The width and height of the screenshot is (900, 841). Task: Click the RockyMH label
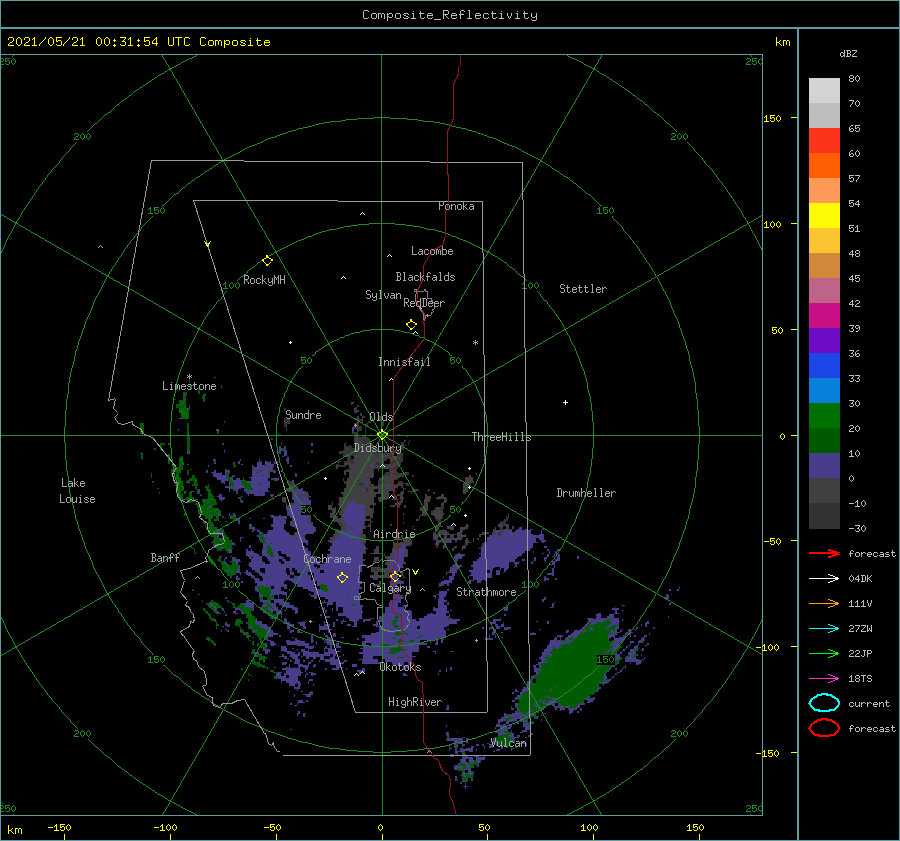(264, 280)
